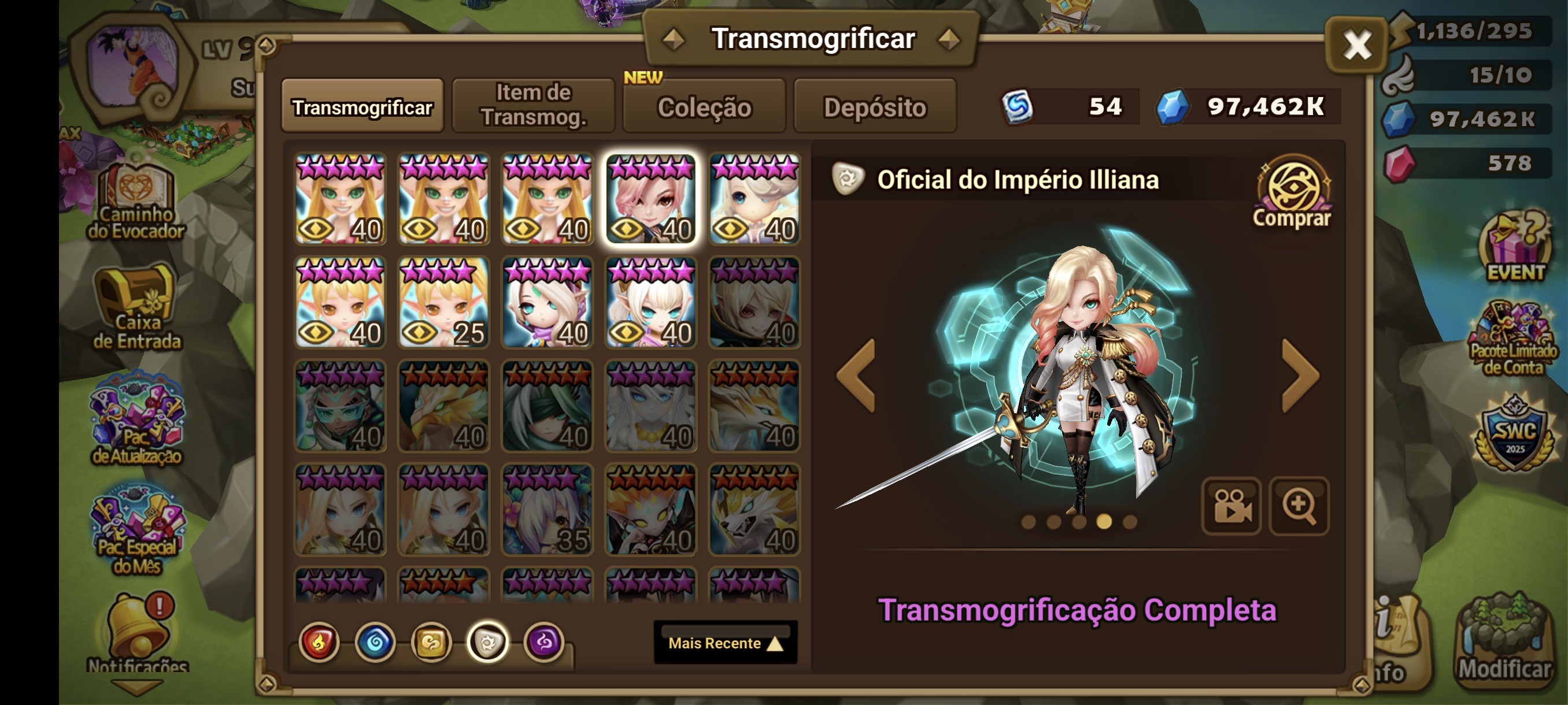Image resolution: width=1568 pixels, height=705 pixels.
Task: Select the fire element filter icon
Action: pos(319,643)
